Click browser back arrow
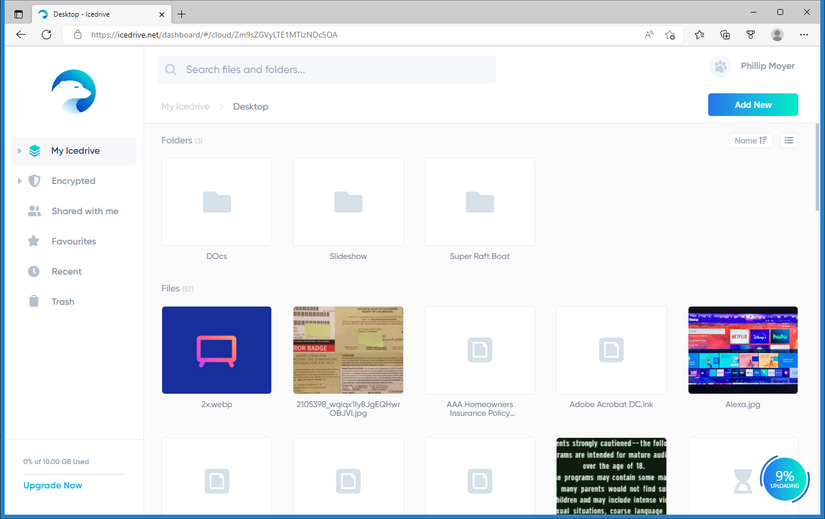Viewport: 825px width, 519px height. pyautogui.click(x=21, y=35)
